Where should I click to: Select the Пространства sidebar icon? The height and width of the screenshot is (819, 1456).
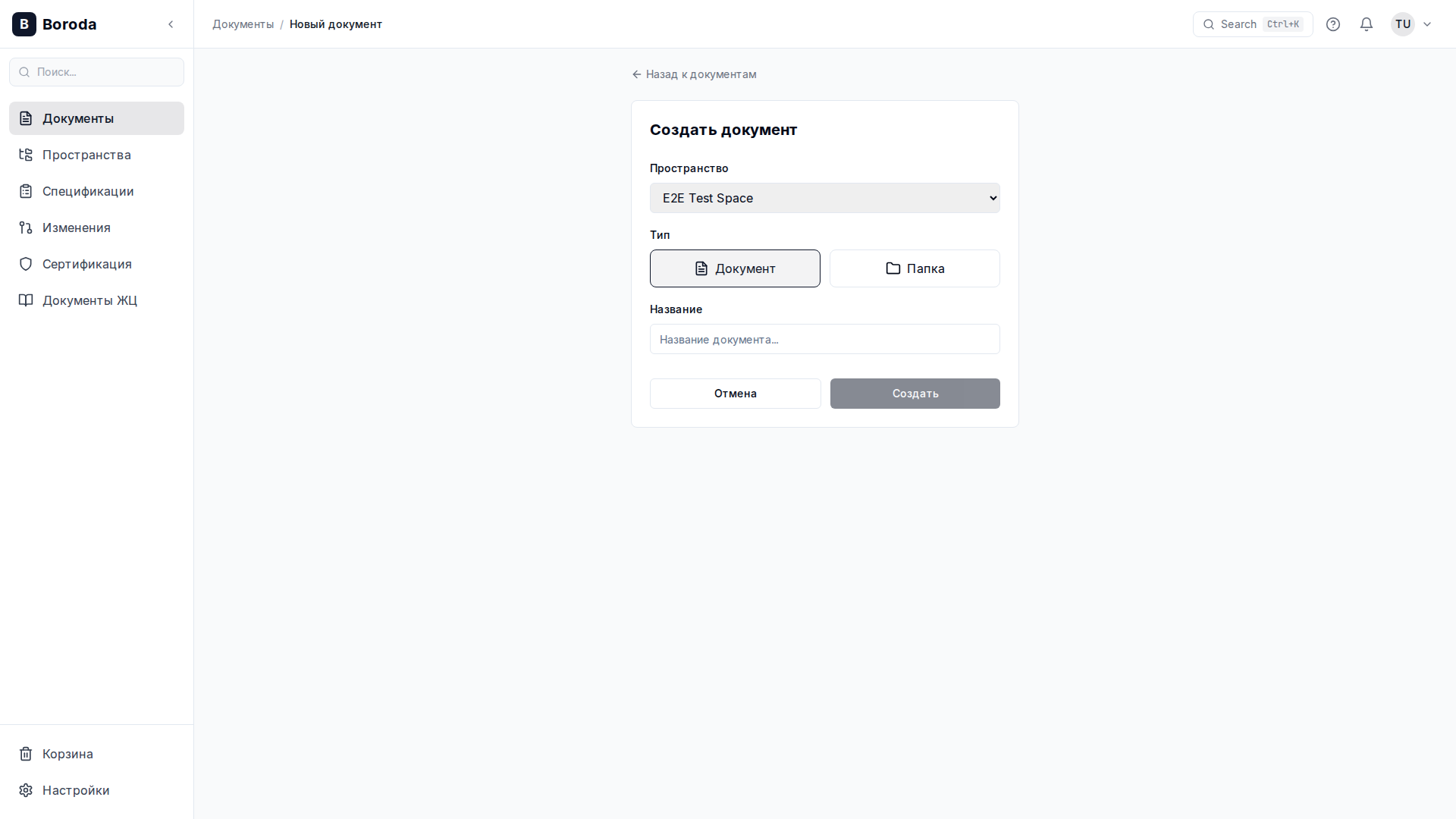pyautogui.click(x=26, y=155)
